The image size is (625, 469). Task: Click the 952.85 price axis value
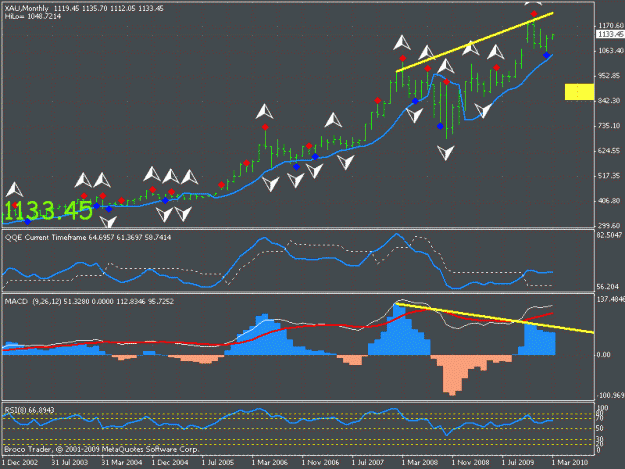pos(609,76)
